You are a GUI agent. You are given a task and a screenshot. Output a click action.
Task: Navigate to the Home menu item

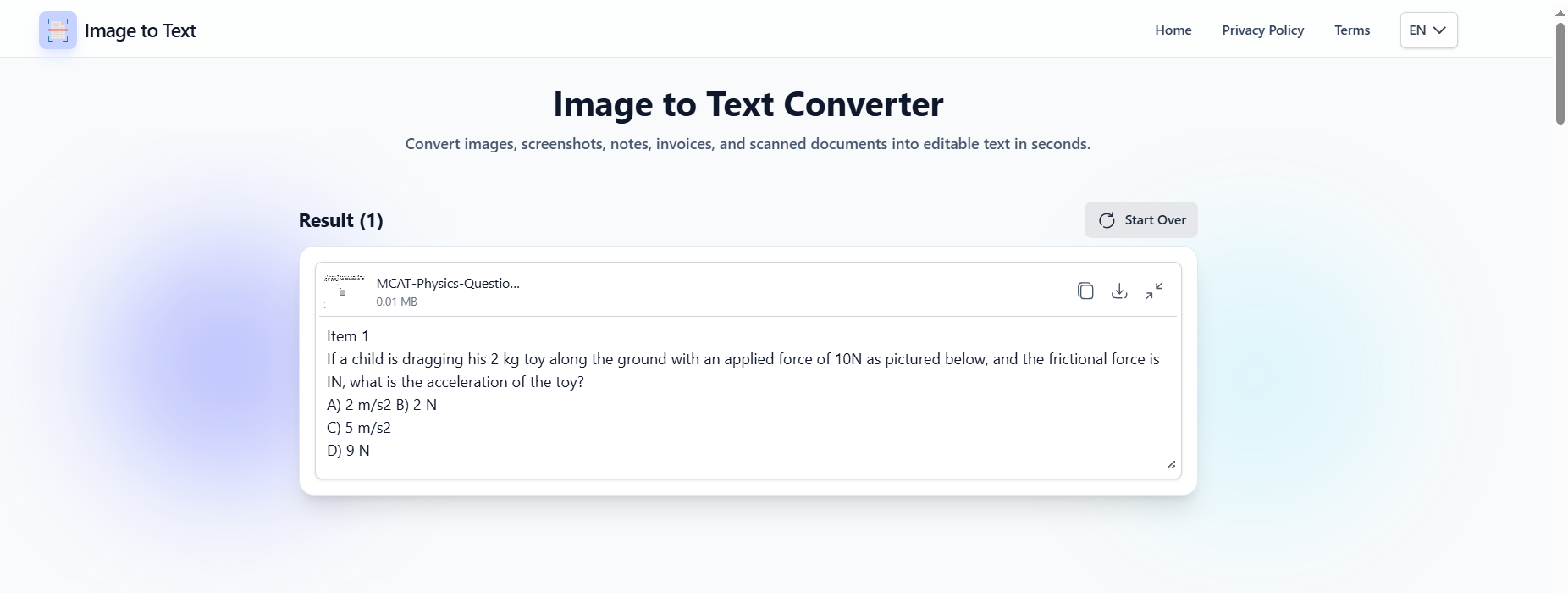coord(1173,30)
